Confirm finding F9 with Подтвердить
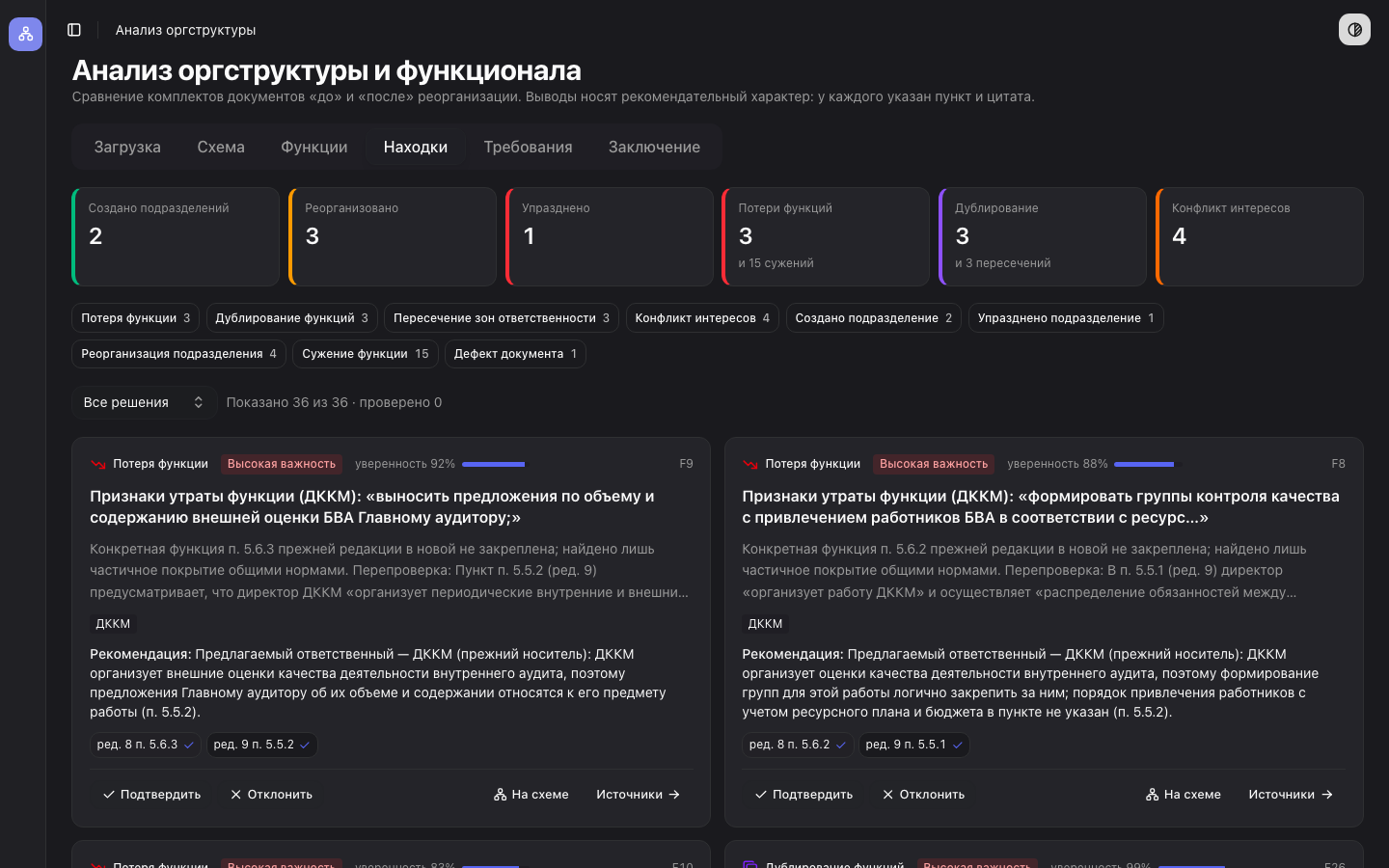Viewport: 1389px width, 868px height. [152, 795]
